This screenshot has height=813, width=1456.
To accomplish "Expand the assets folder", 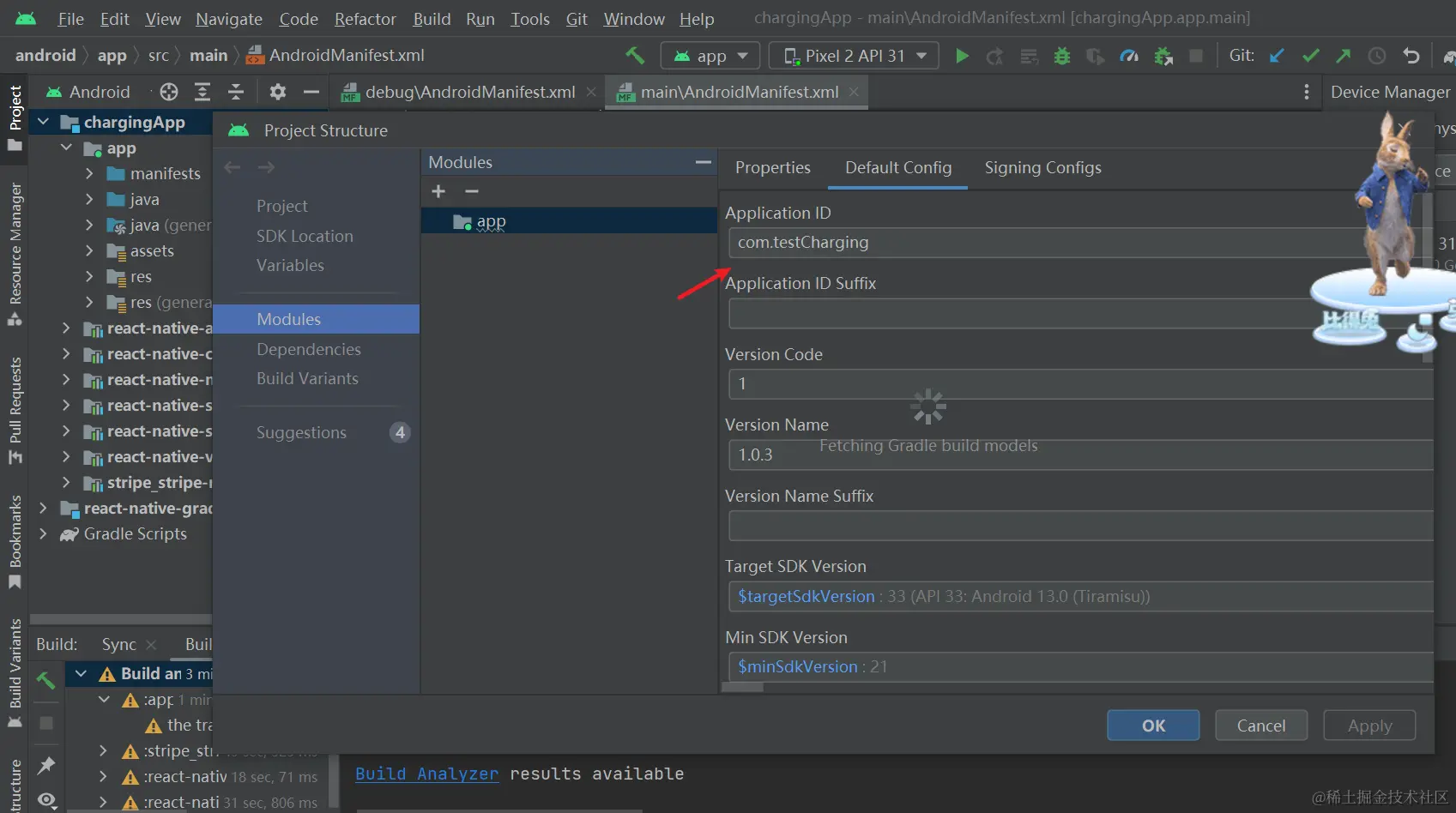I will coord(89,250).
